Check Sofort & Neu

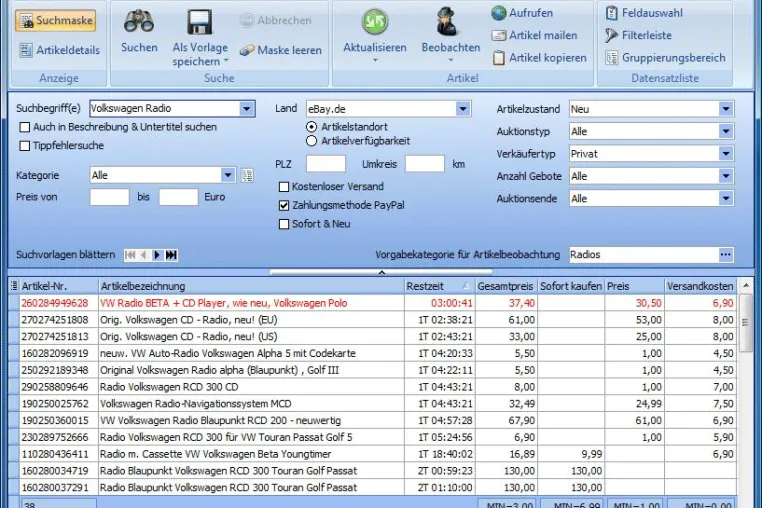coord(284,224)
